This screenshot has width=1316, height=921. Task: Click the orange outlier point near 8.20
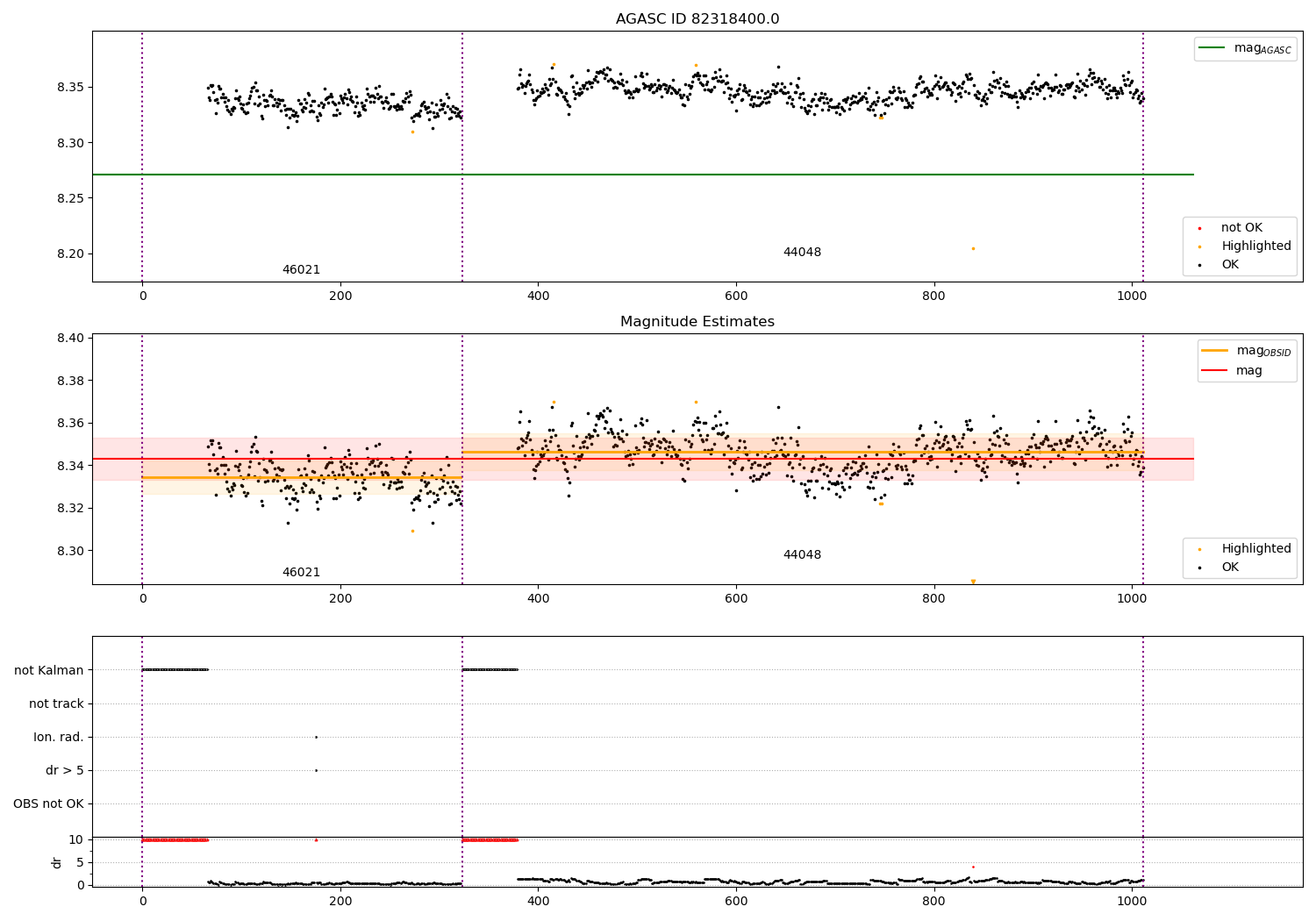(x=973, y=248)
